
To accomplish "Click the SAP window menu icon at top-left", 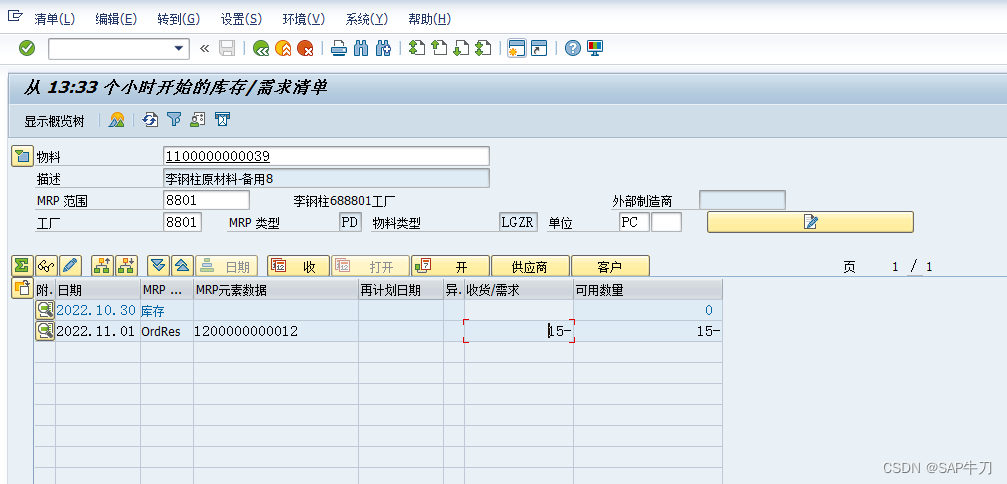I will [x=14, y=17].
